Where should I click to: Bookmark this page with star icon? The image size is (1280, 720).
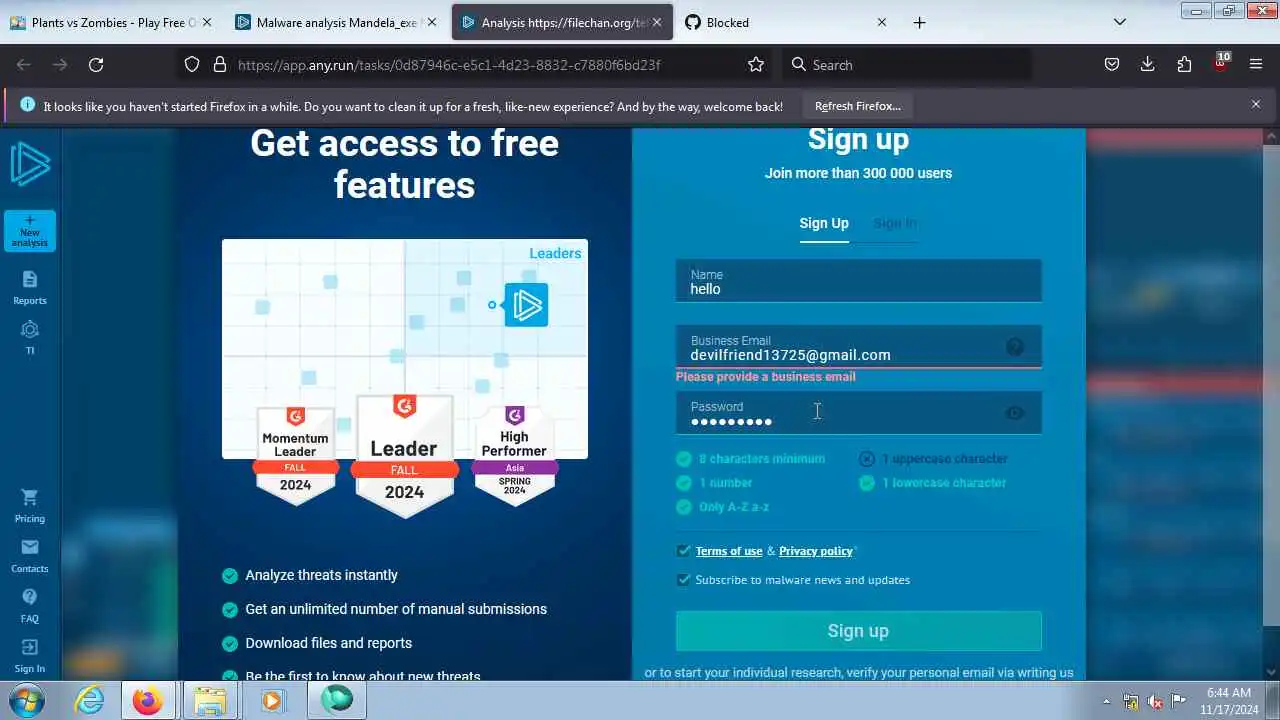coord(756,65)
